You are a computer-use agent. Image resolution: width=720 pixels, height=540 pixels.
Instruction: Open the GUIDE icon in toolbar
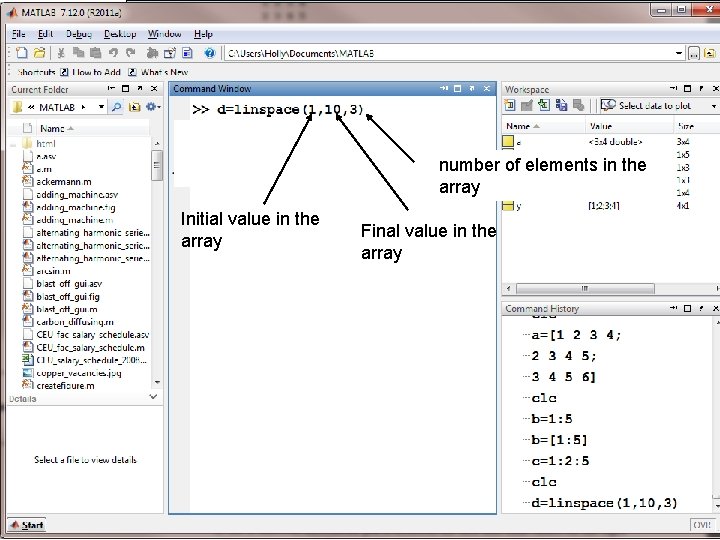point(170,53)
